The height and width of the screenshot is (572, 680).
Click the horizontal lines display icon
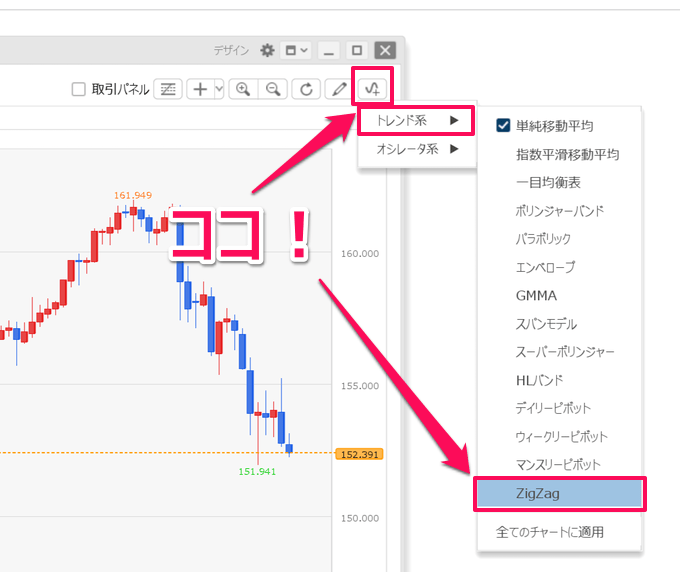tap(168, 89)
